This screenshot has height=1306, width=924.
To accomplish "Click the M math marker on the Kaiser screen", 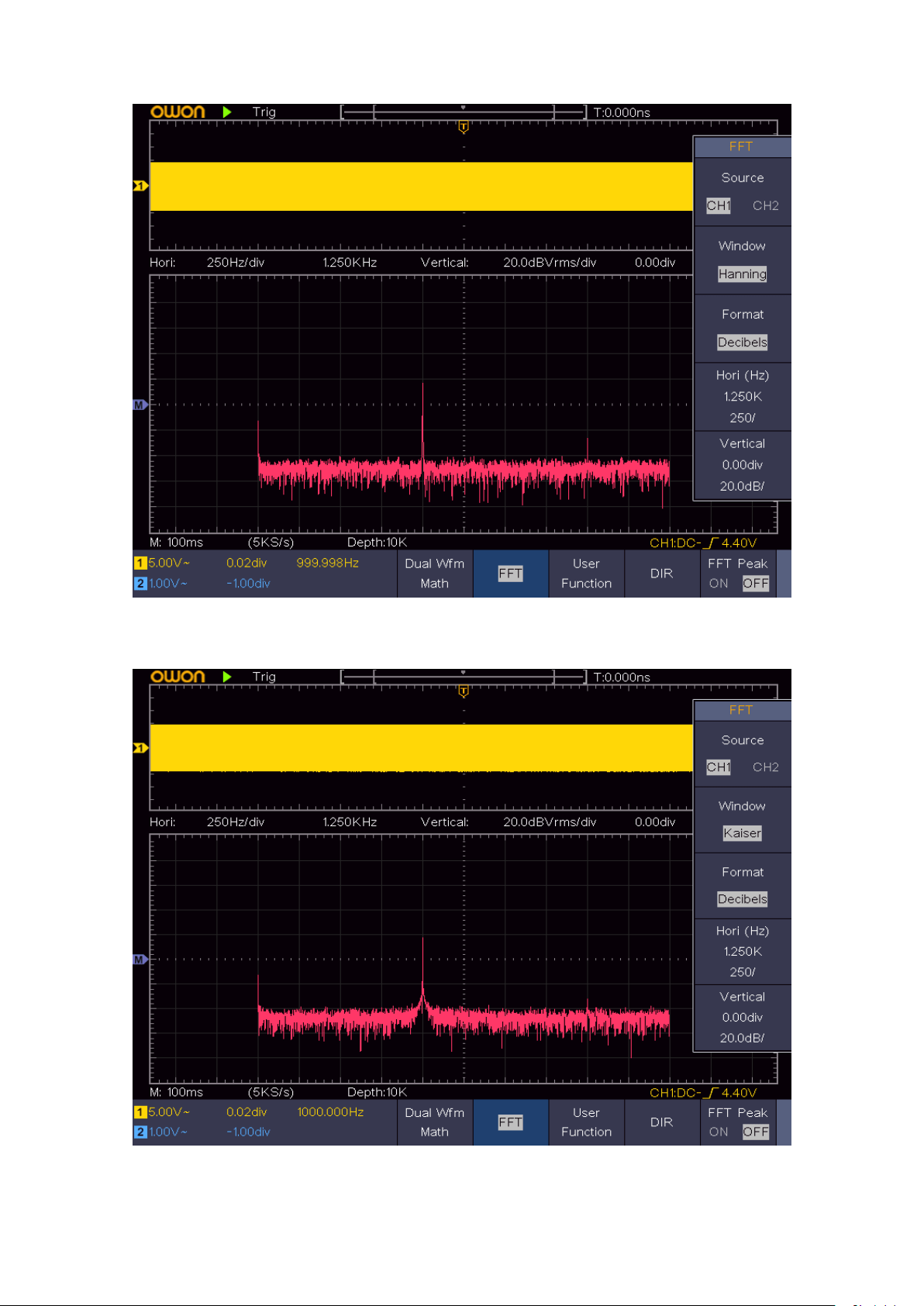I will click(140, 960).
